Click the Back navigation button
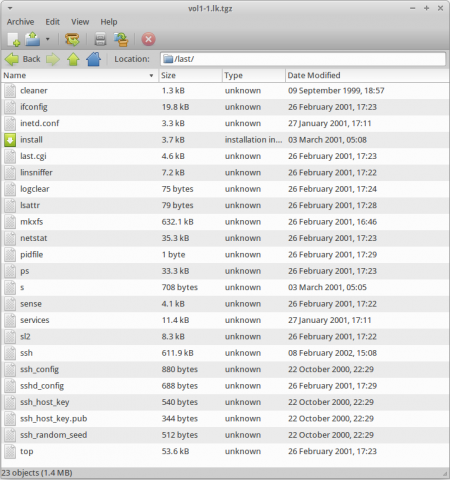Viewport: 450px width, 480px height. click(23, 59)
